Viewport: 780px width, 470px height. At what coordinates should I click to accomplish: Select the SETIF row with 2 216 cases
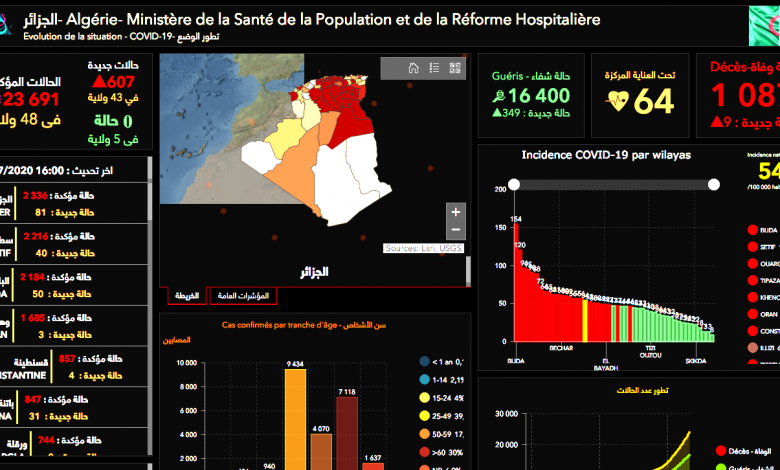pyautogui.click(x=74, y=244)
